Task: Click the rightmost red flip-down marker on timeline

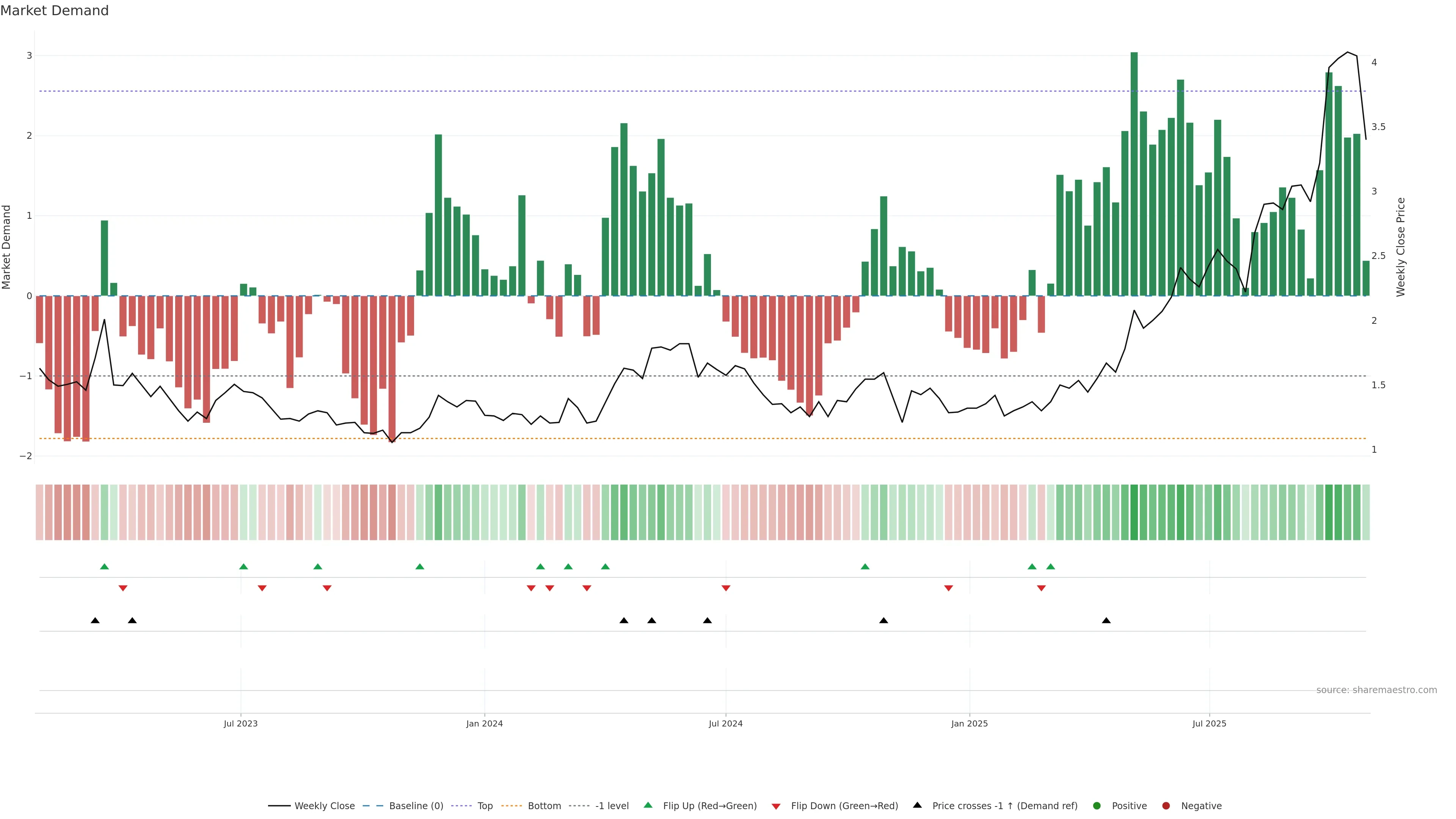Action: (1041, 588)
